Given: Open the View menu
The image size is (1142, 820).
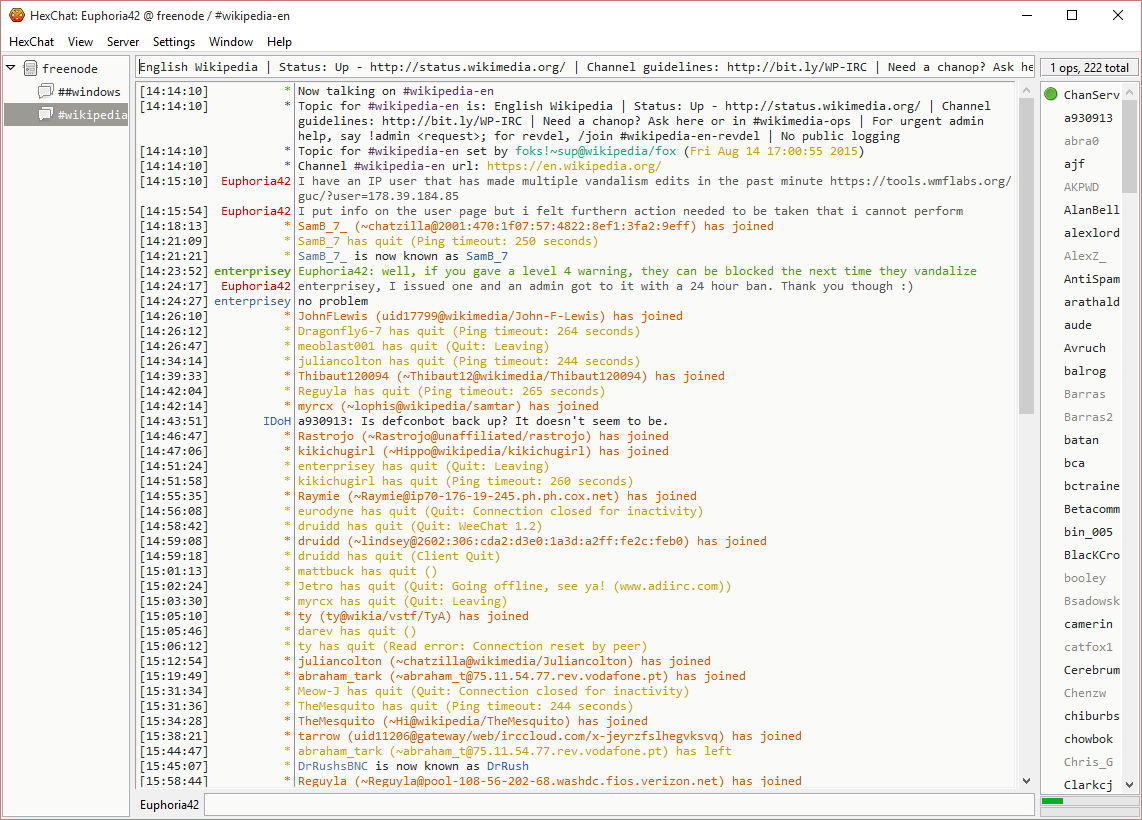Looking at the screenshot, I should pos(80,42).
